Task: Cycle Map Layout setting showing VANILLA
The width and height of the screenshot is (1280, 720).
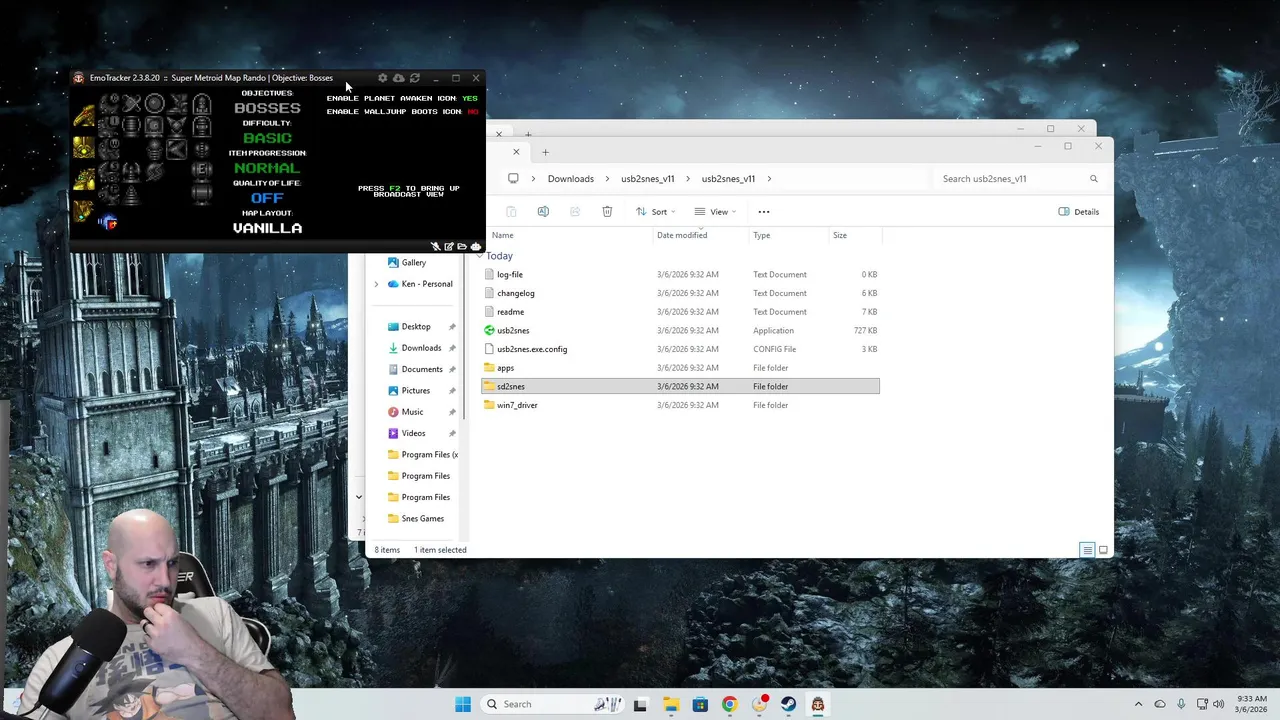Action: coord(267,228)
